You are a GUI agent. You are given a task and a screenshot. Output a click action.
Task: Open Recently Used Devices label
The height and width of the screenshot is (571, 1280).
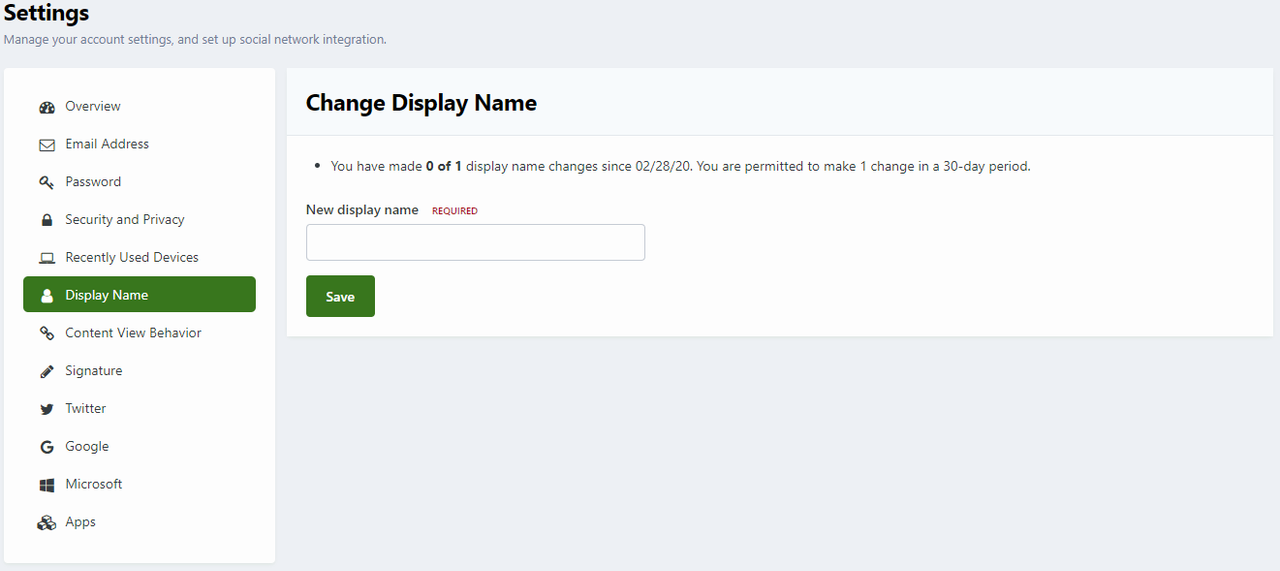point(132,257)
